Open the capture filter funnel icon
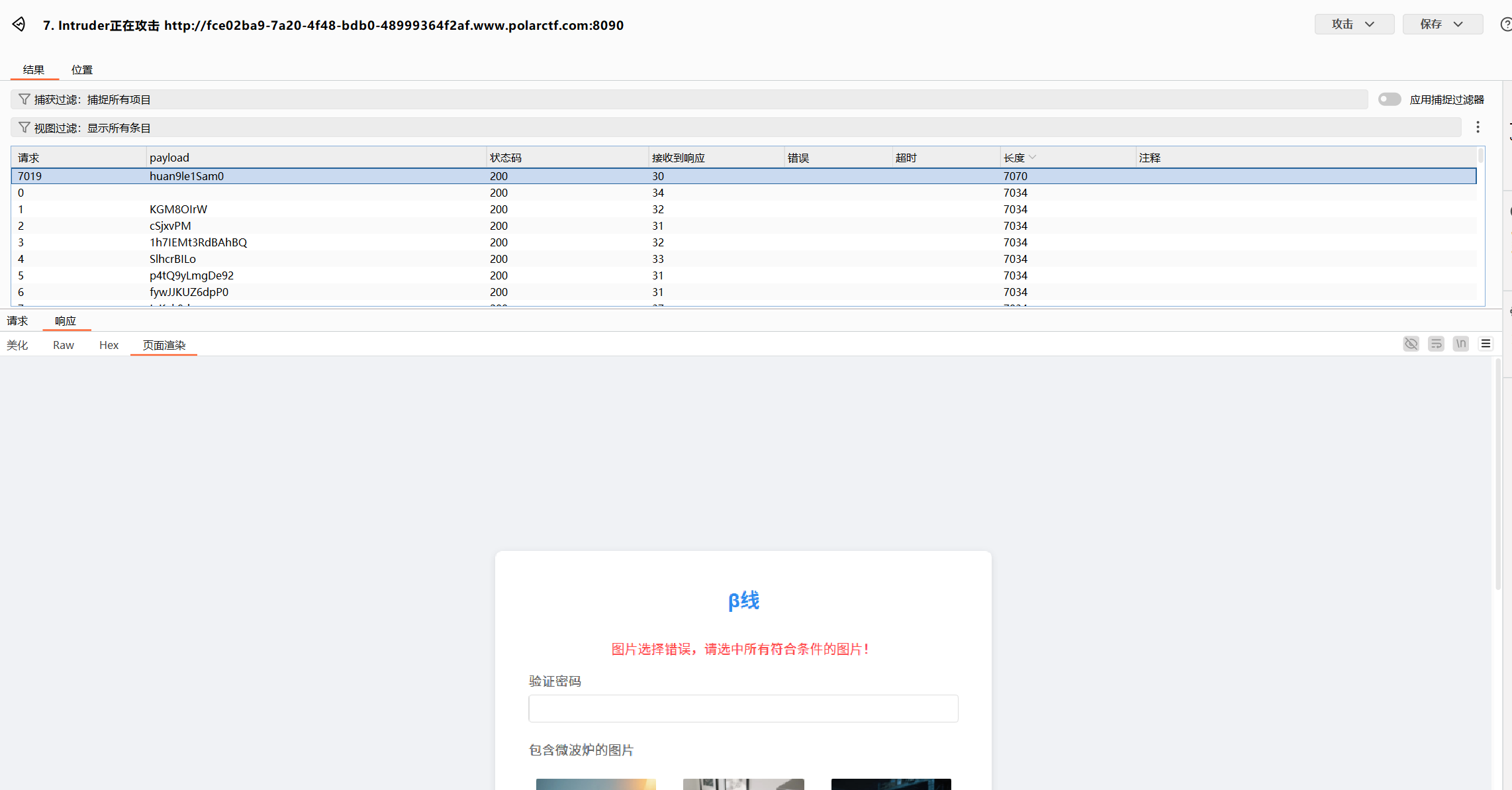Image resolution: width=1512 pixels, height=790 pixels. (24, 99)
